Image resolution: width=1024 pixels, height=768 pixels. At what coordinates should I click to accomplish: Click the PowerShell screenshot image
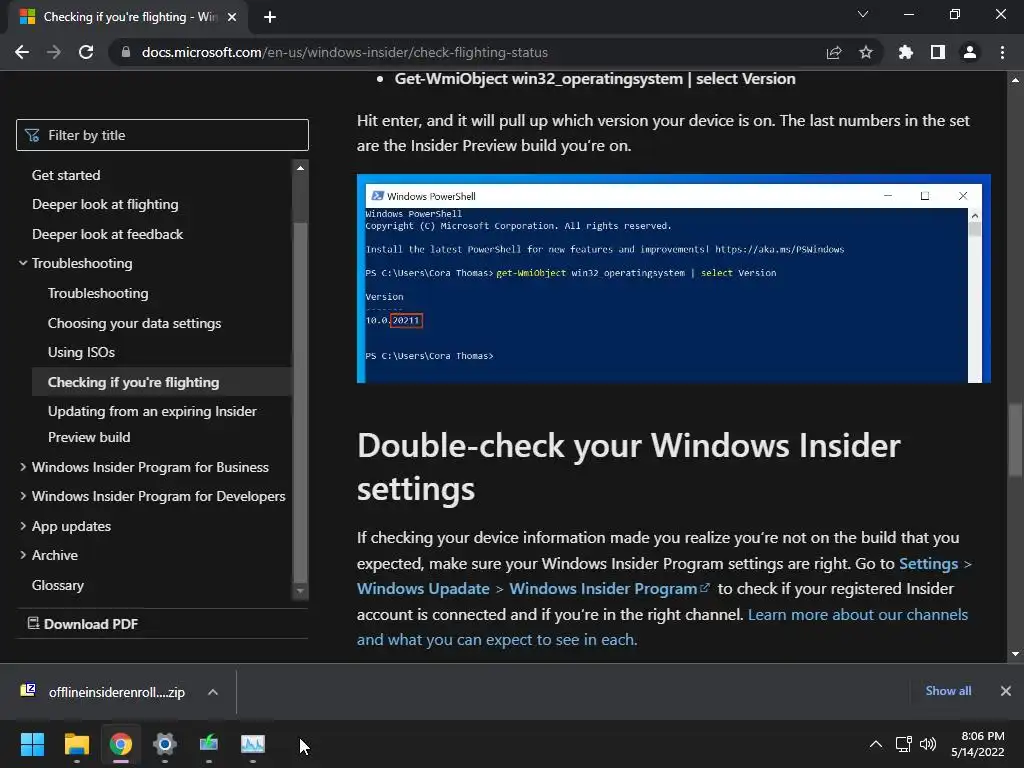click(673, 278)
